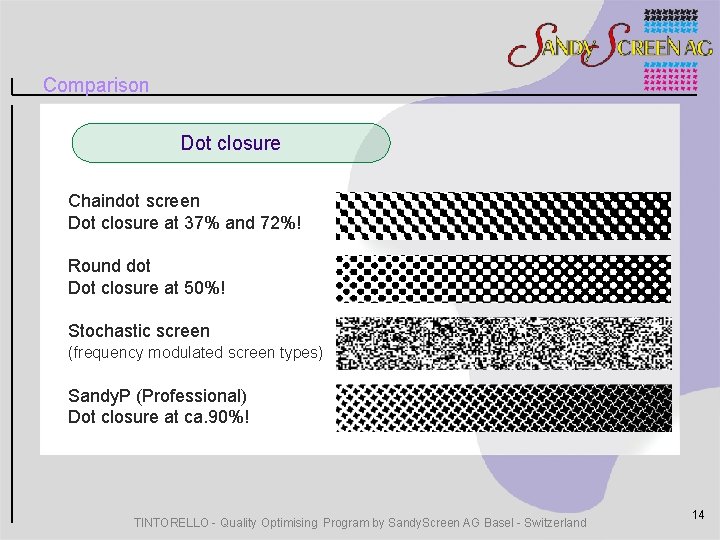Click the TINTORELLO footer text
720x540 pixels.
360,523
